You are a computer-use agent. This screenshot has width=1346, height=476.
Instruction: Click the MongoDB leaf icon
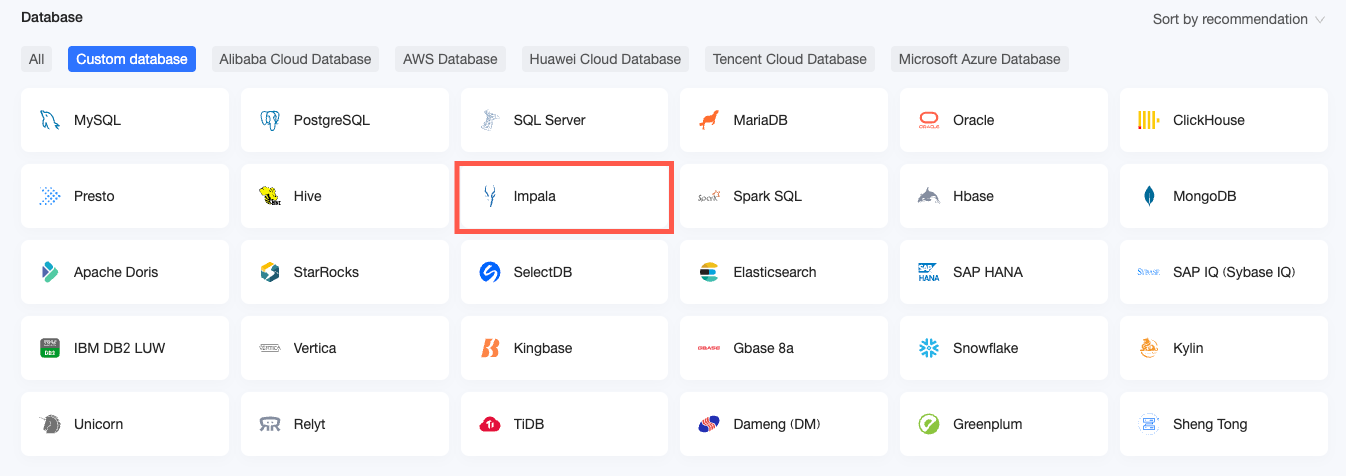(1149, 196)
